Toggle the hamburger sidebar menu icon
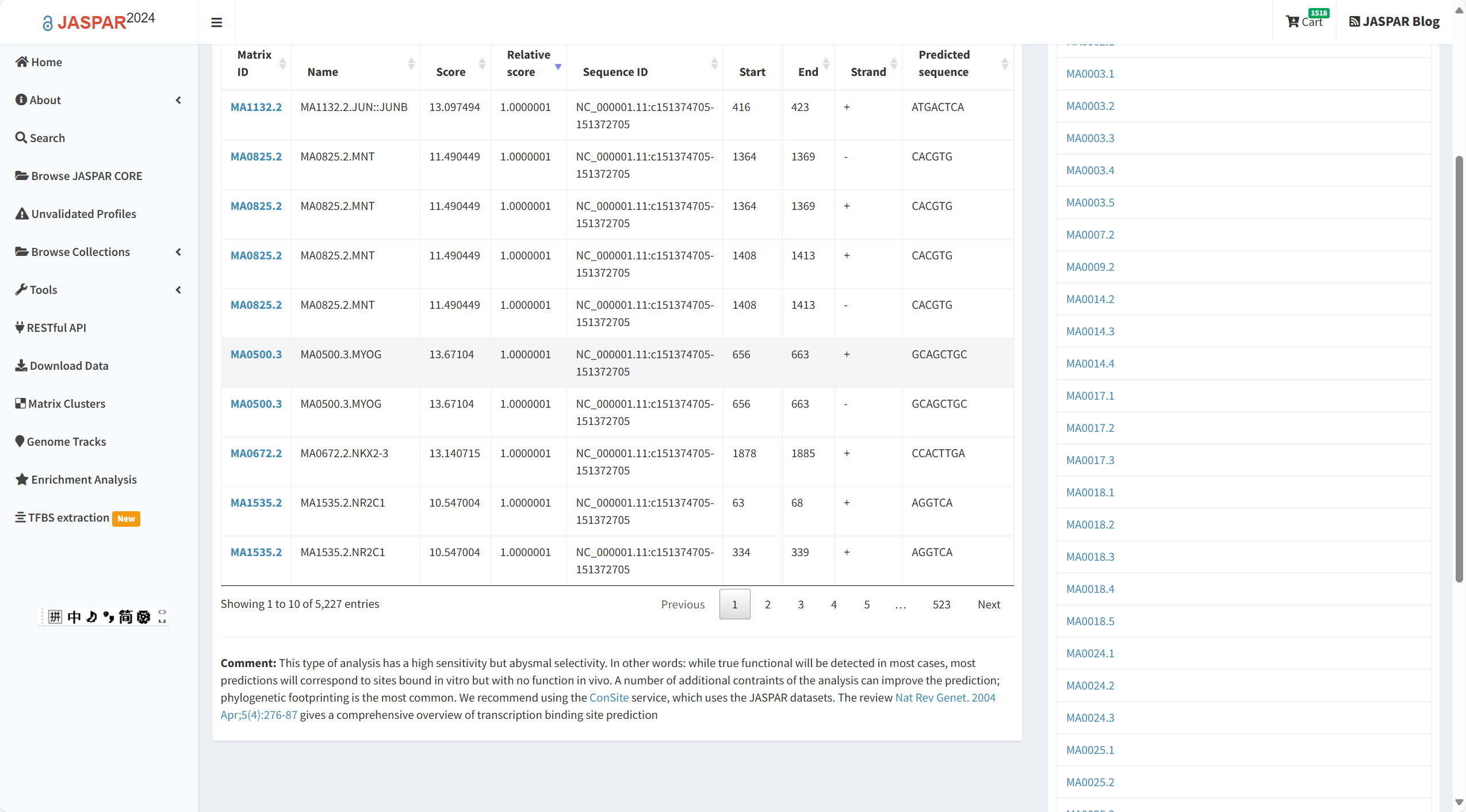This screenshot has width=1466, height=812. [216, 22]
